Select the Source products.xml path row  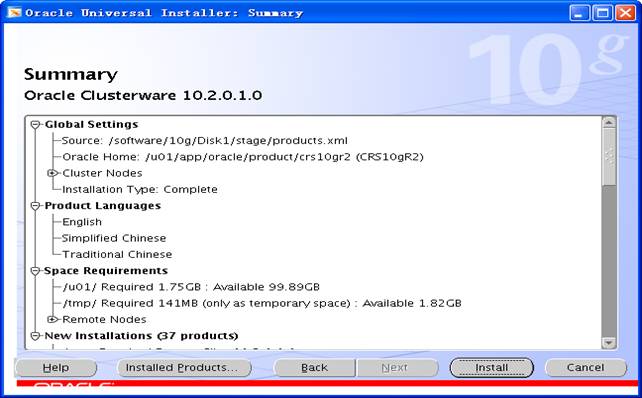(204, 141)
